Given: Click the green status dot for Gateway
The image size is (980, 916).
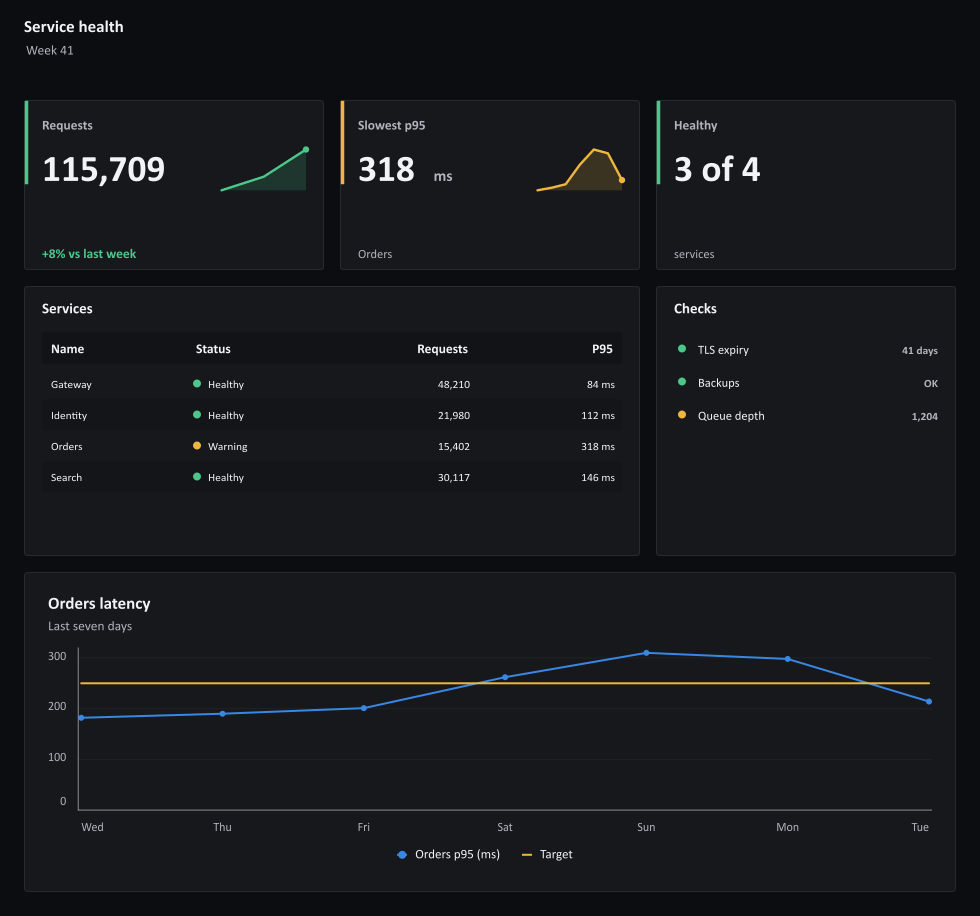Looking at the screenshot, I should coord(197,384).
